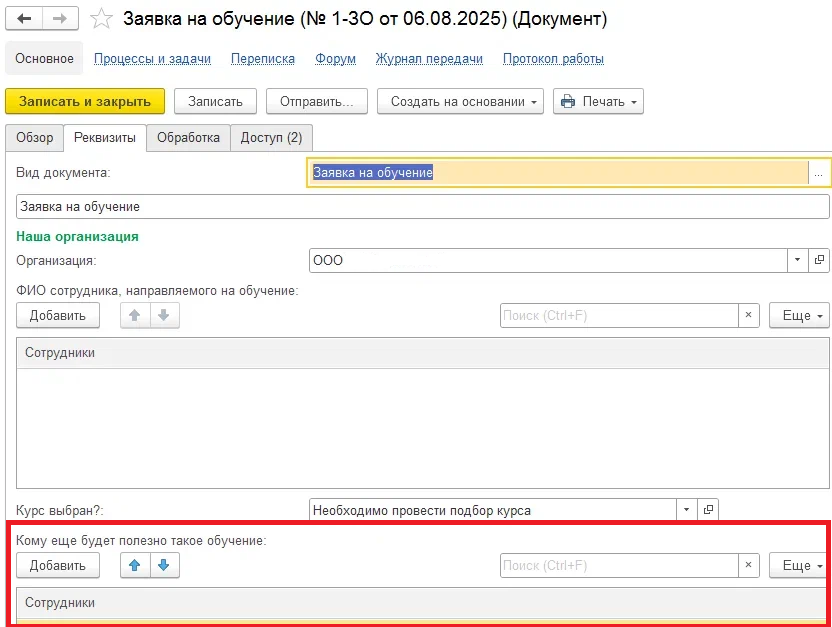Open Журнал передачи link

pyautogui.click(x=429, y=58)
